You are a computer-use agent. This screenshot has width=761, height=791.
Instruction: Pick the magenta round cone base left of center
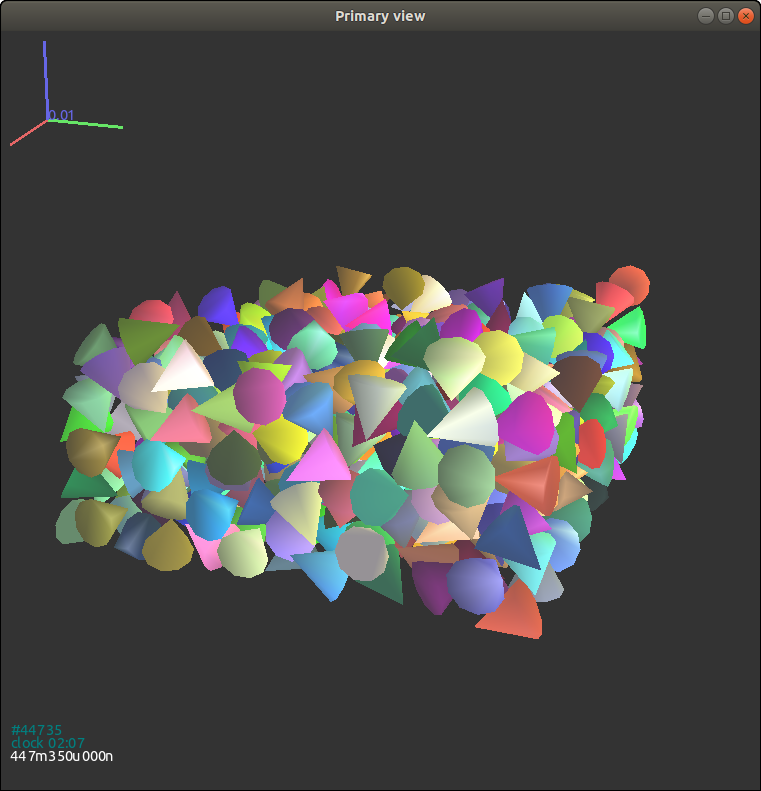(260, 395)
